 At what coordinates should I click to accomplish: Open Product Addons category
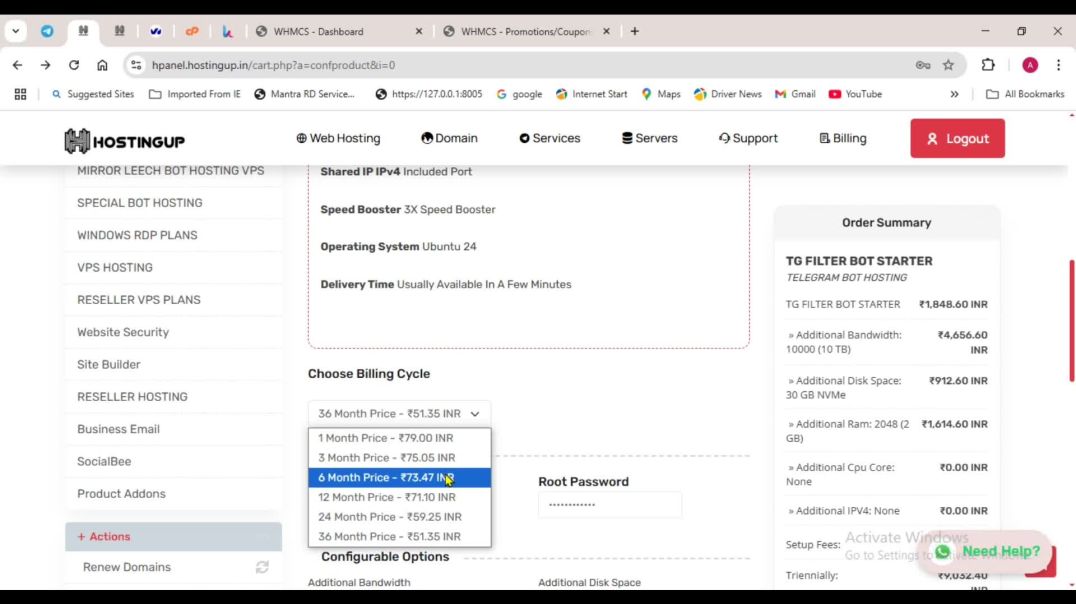coord(173,493)
